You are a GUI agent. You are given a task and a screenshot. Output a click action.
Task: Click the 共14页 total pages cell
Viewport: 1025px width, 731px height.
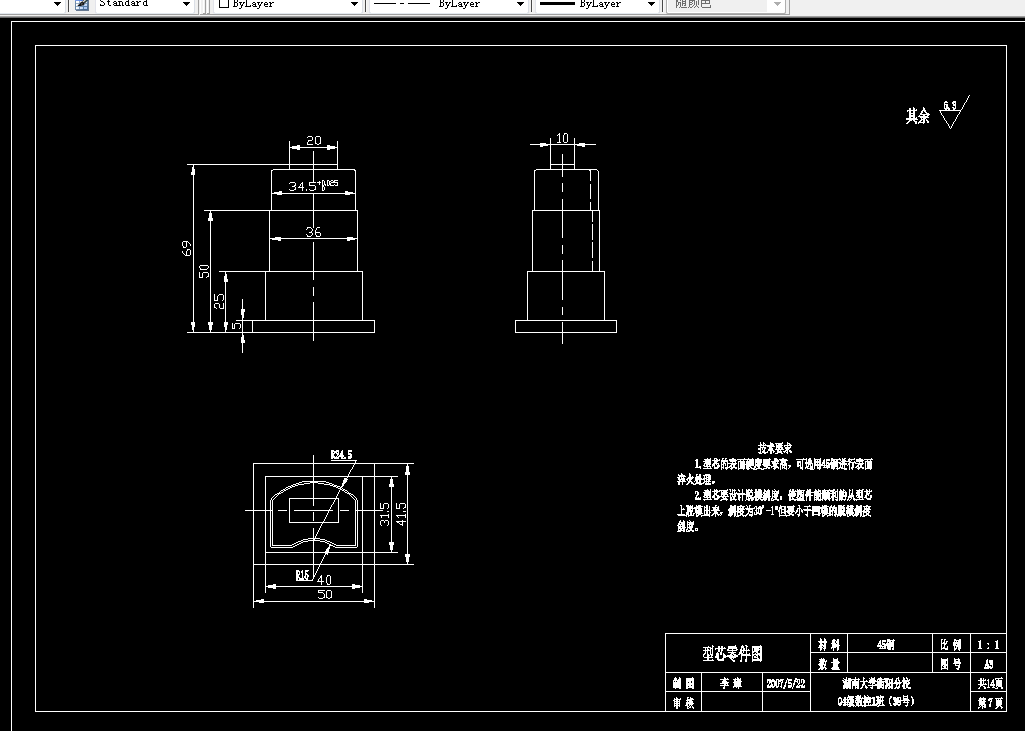990,683
